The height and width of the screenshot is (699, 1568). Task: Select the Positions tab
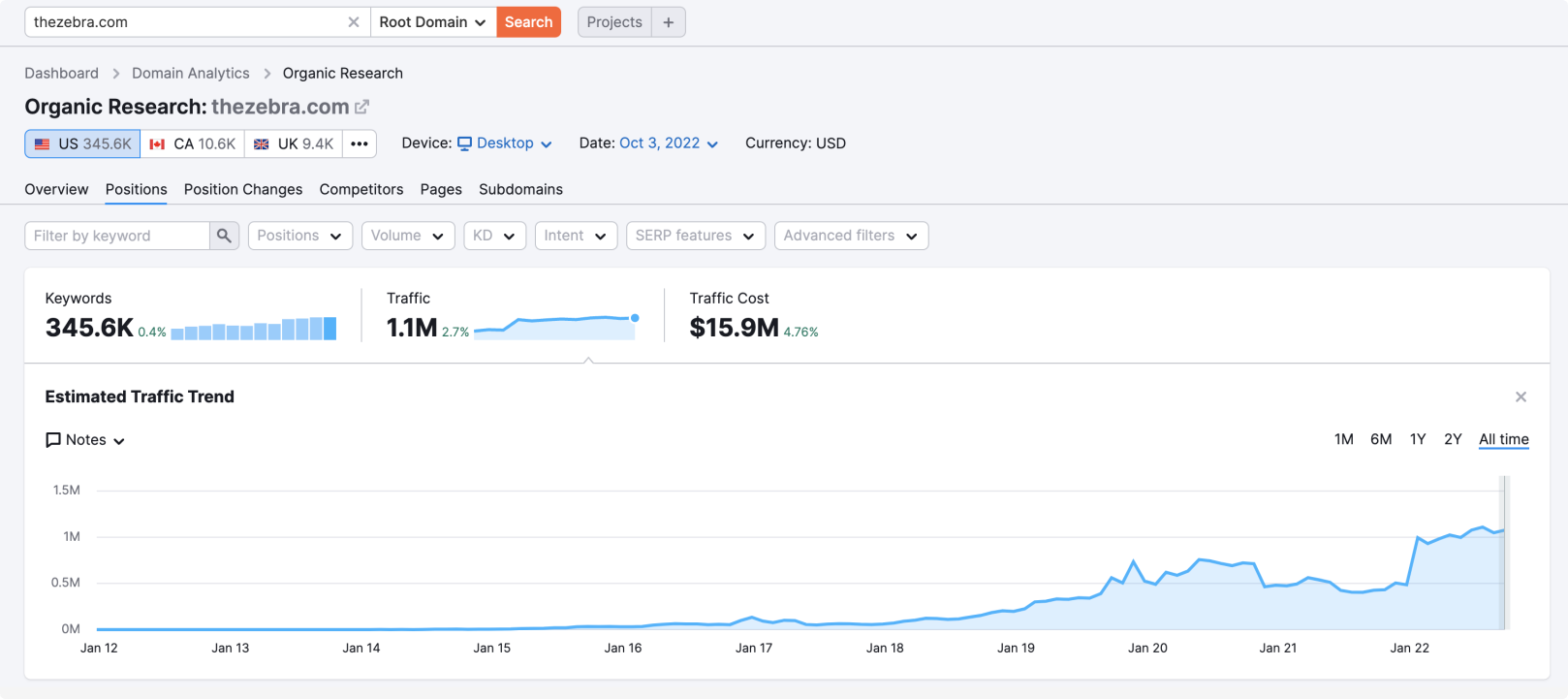[x=136, y=189]
